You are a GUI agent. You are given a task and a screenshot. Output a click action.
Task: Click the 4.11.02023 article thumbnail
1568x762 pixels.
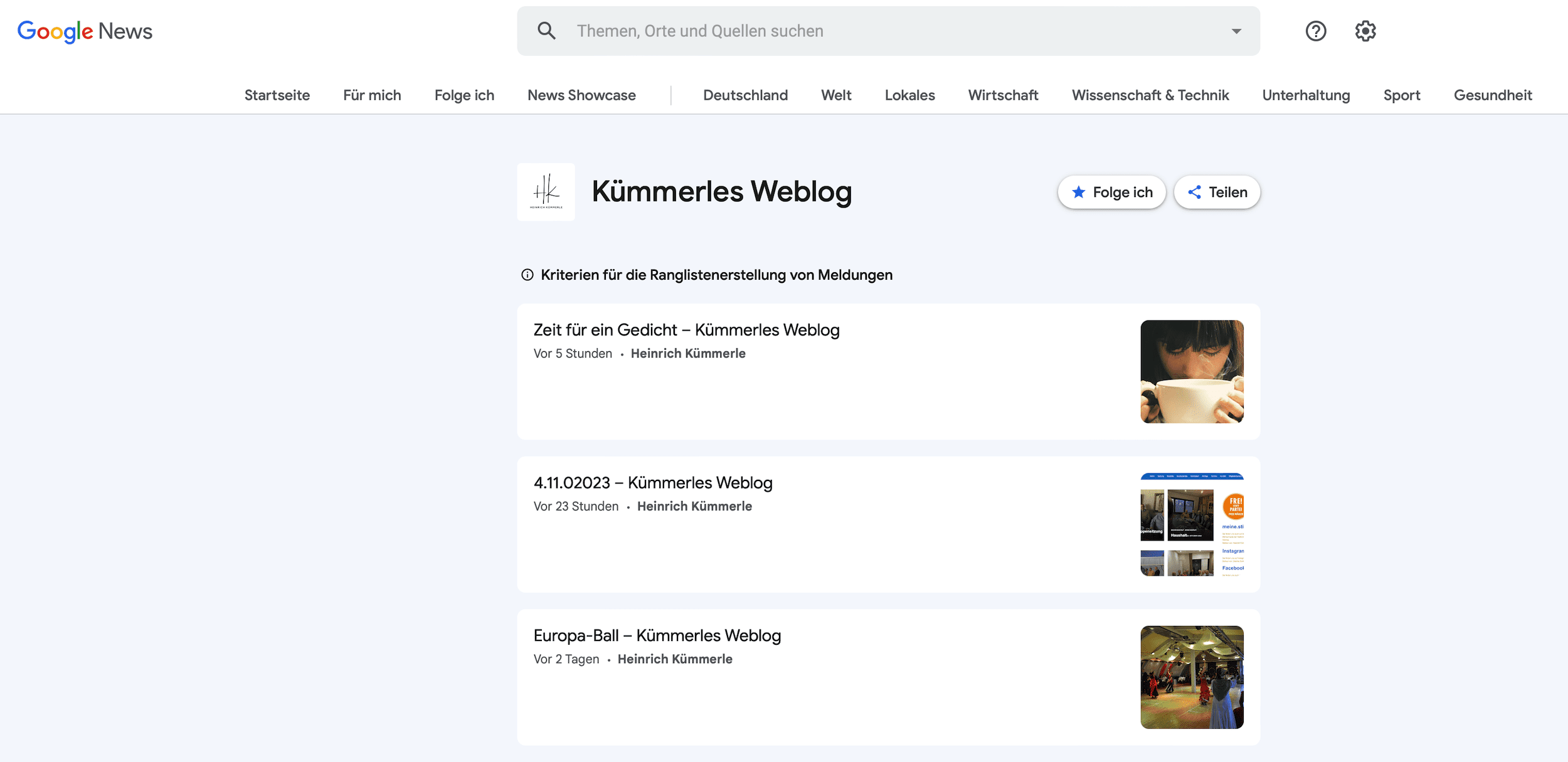point(1192,524)
